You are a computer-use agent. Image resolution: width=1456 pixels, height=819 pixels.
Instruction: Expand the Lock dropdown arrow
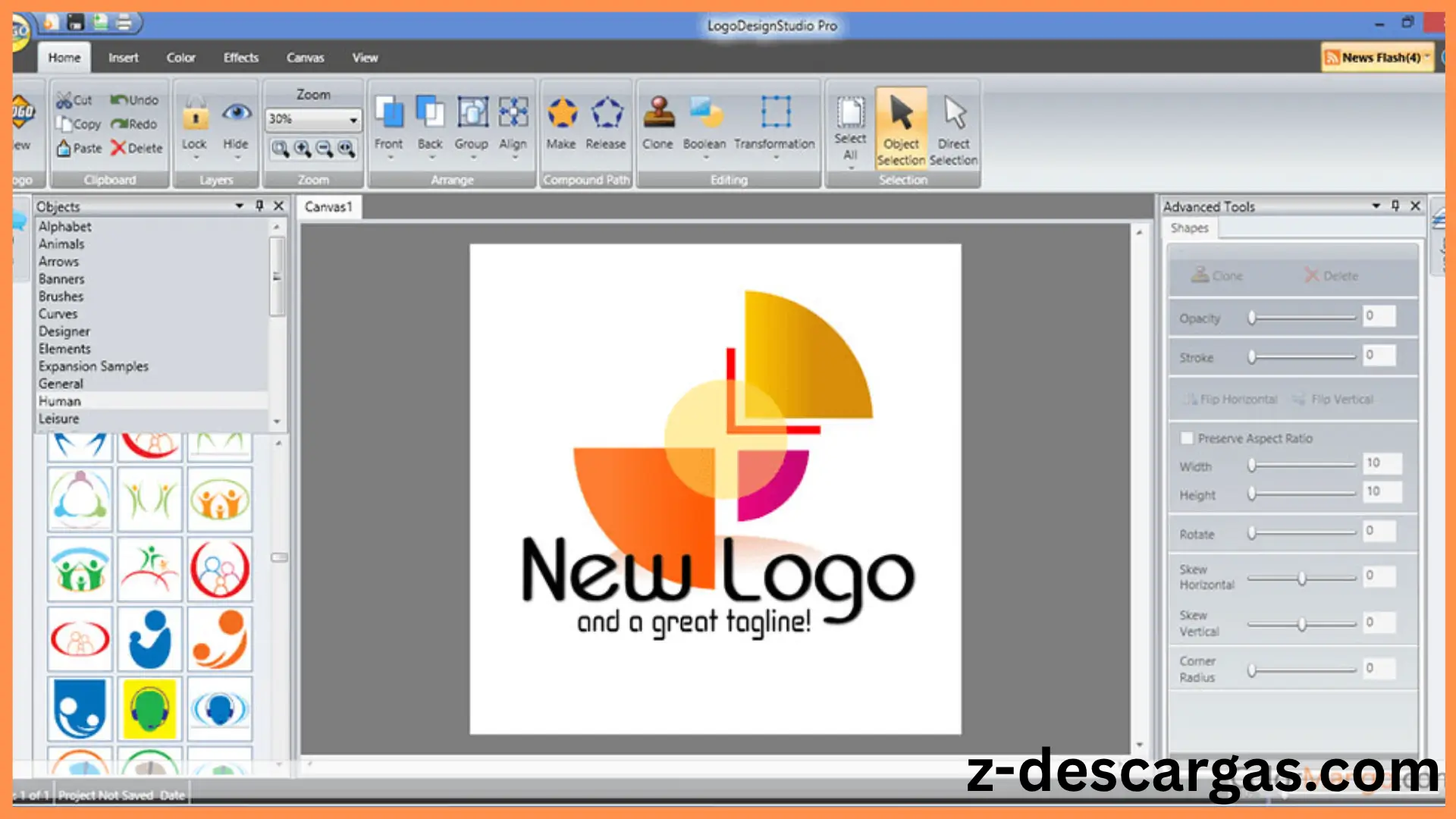click(x=196, y=158)
